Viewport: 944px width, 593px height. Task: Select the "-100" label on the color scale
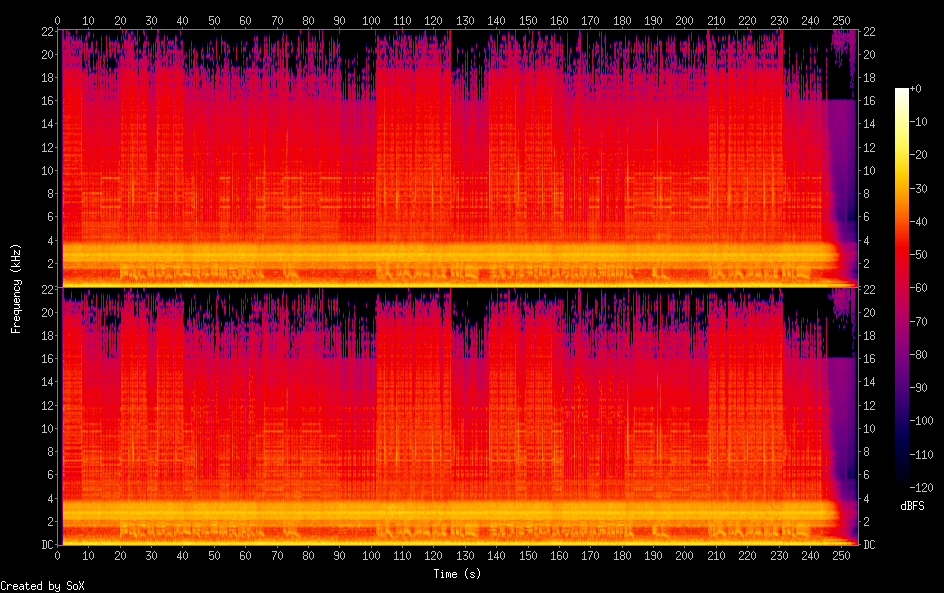pos(922,421)
